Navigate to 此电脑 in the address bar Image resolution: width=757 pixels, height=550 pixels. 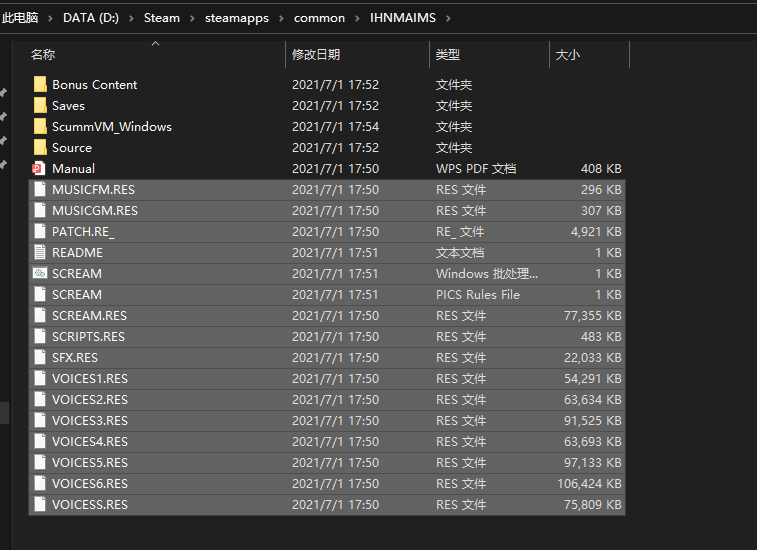click(x=20, y=18)
